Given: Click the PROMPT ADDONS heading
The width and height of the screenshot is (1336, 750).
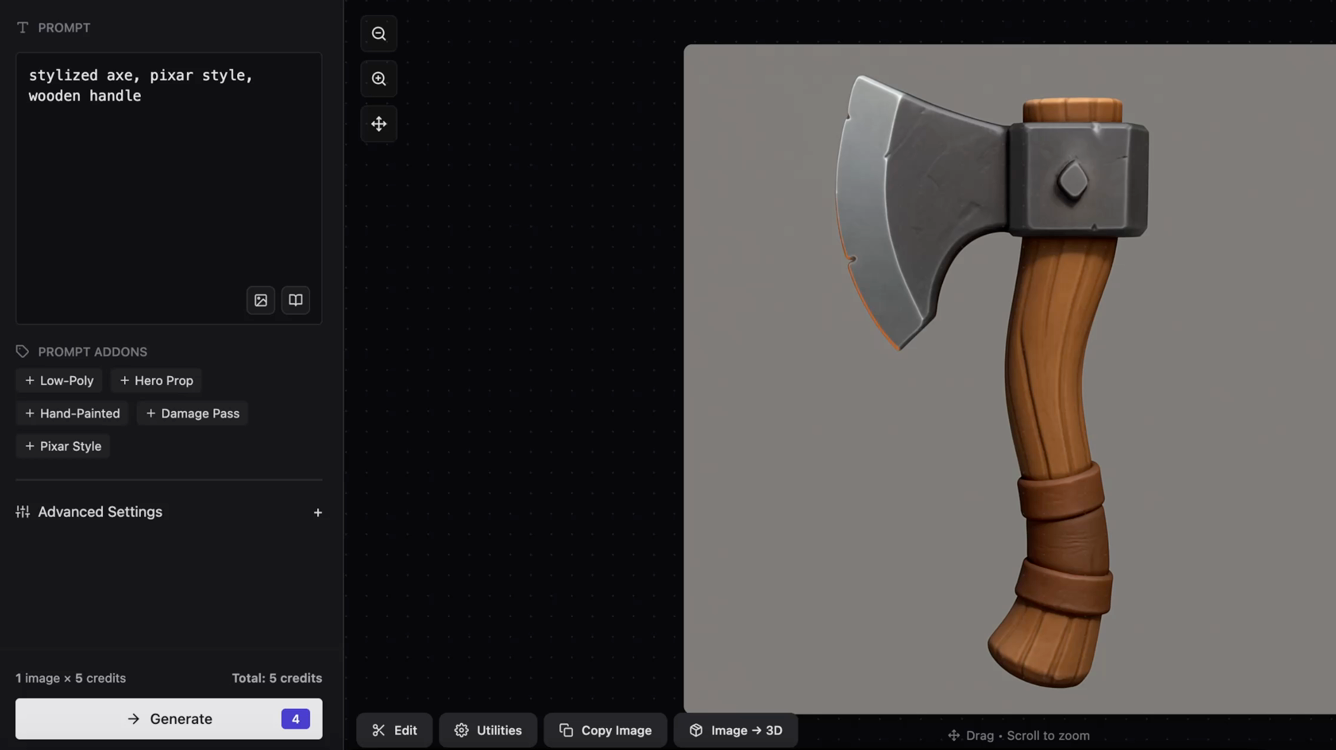Looking at the screenshot, I should coord(92,352).
